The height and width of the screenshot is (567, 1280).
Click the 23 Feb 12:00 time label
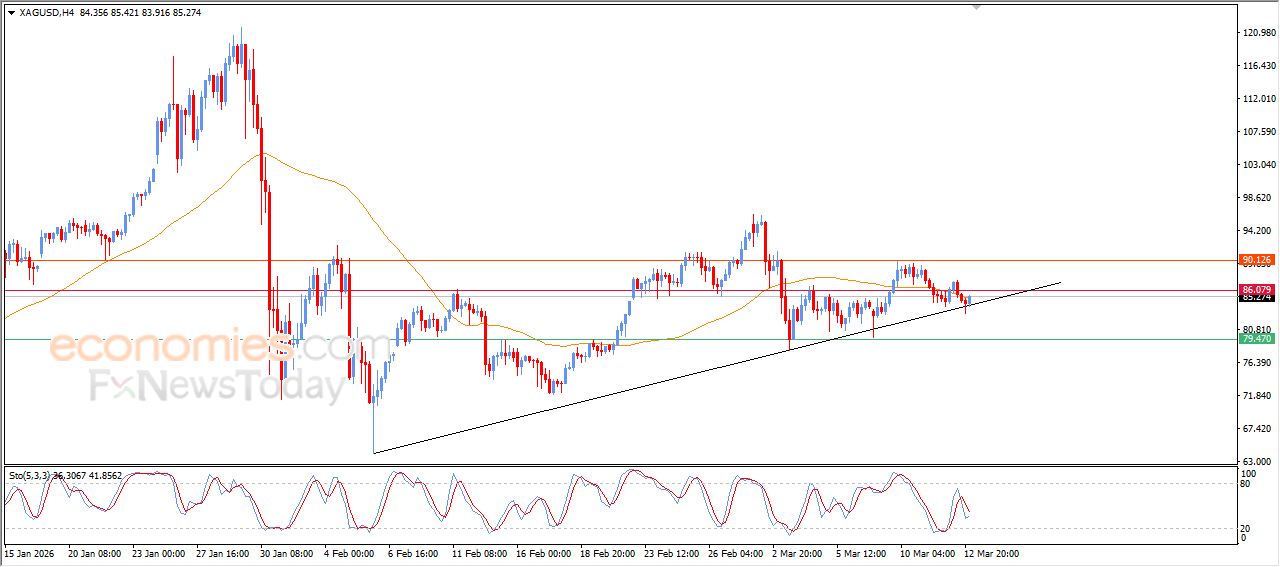point(672,552)
